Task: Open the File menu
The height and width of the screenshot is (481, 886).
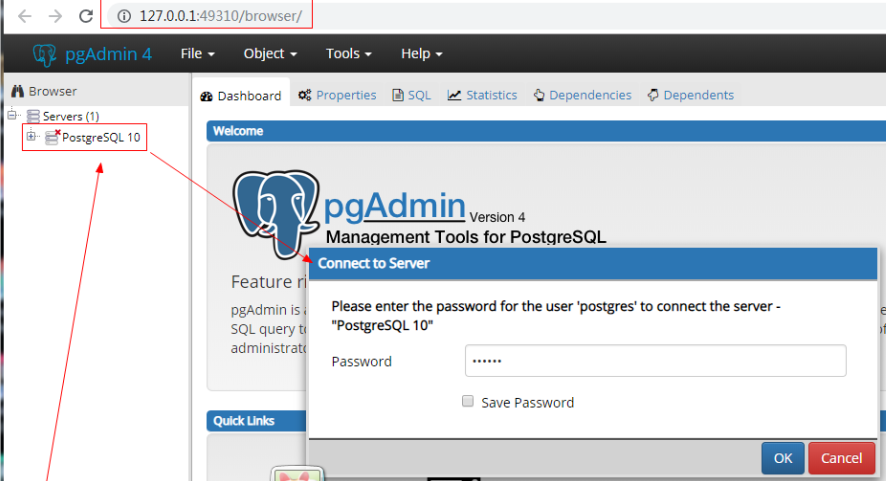Action: point(197,54)
